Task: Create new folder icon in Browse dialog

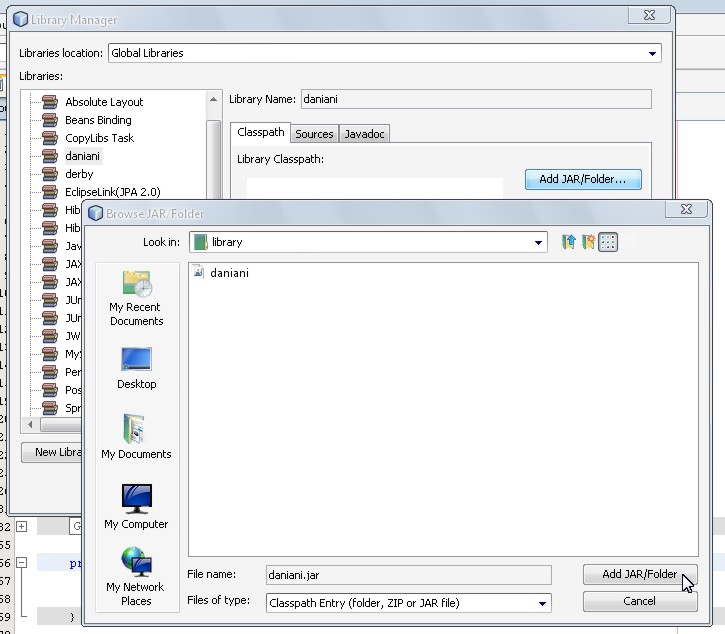Action: point(588,242)
